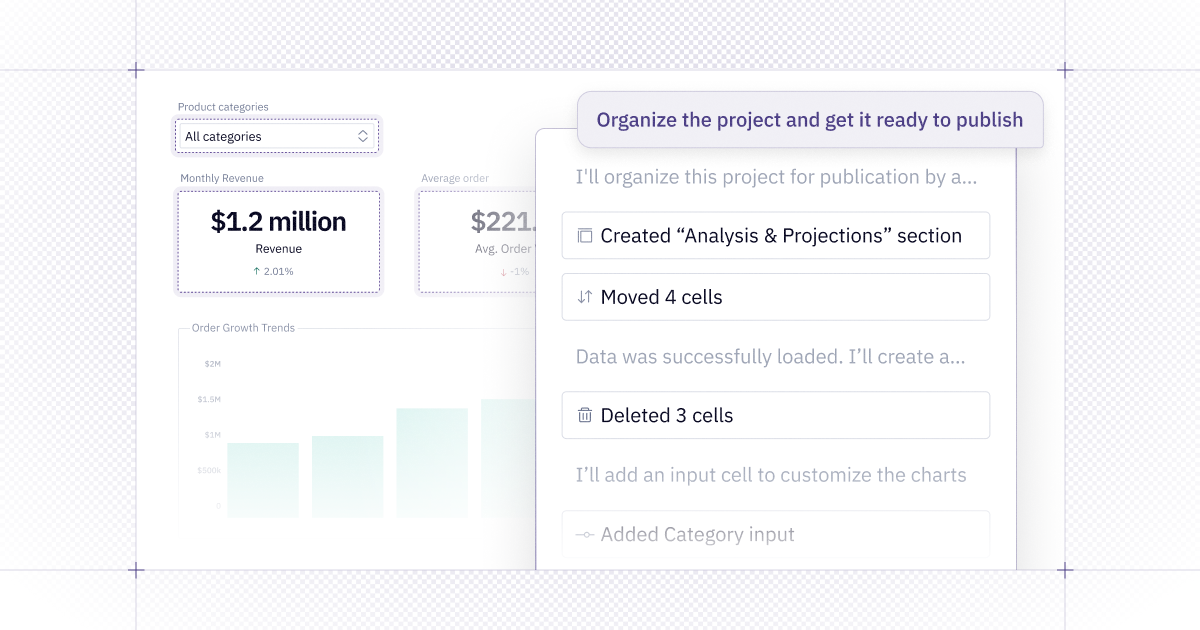This screenshot has height=630, width=1200.
Task: Click the tallest bar in Order Growth Trends
Action: point(508,458)
